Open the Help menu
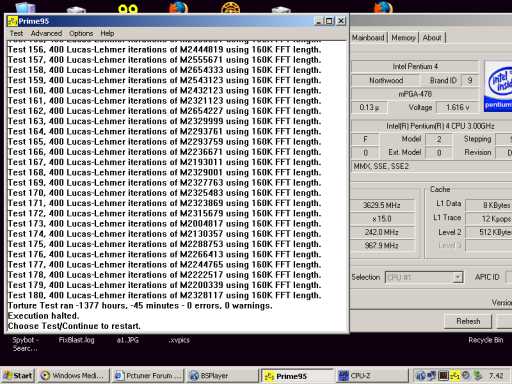Screen dimensions: 512x384 click(107, 33)
